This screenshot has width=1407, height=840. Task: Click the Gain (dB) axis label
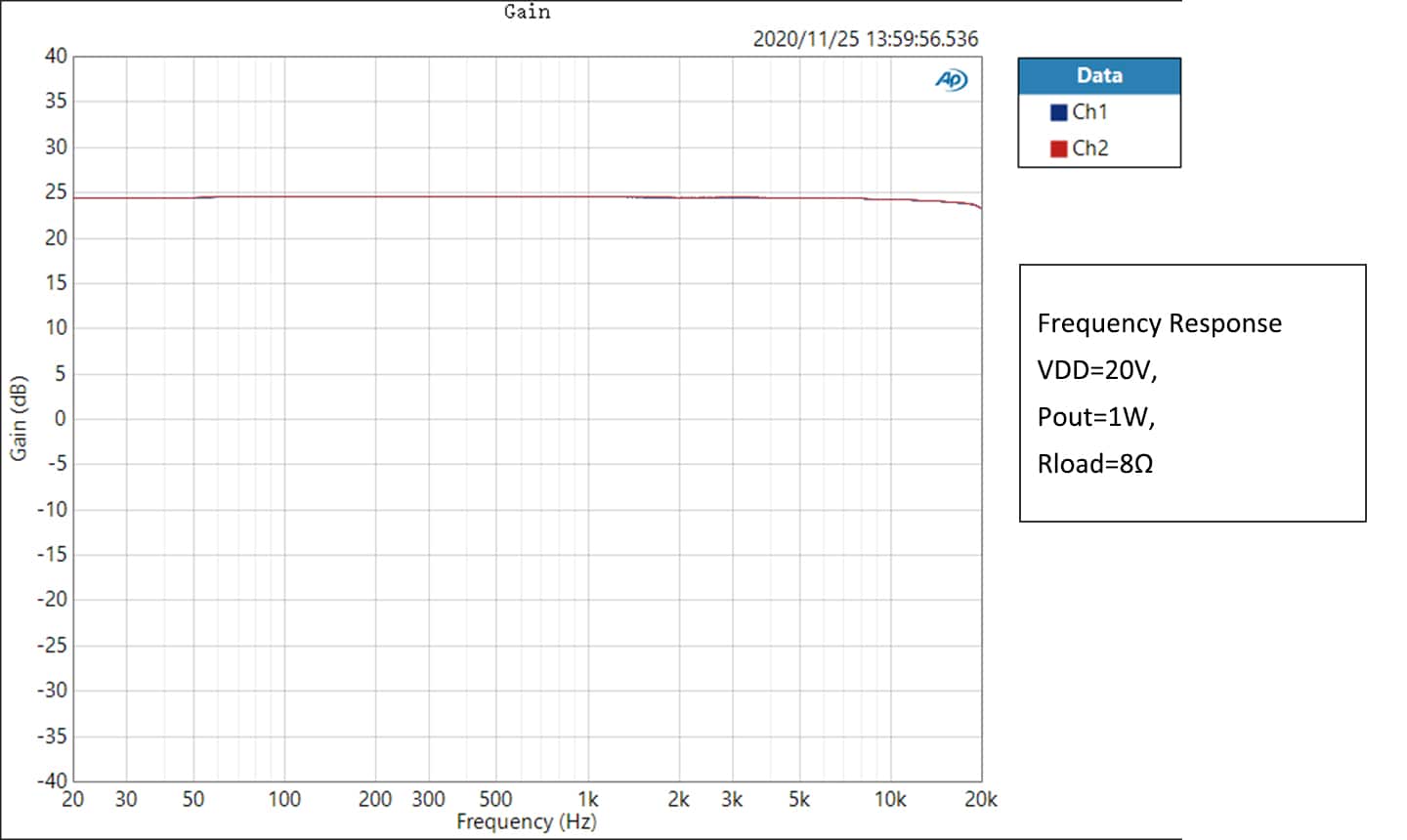19,418
